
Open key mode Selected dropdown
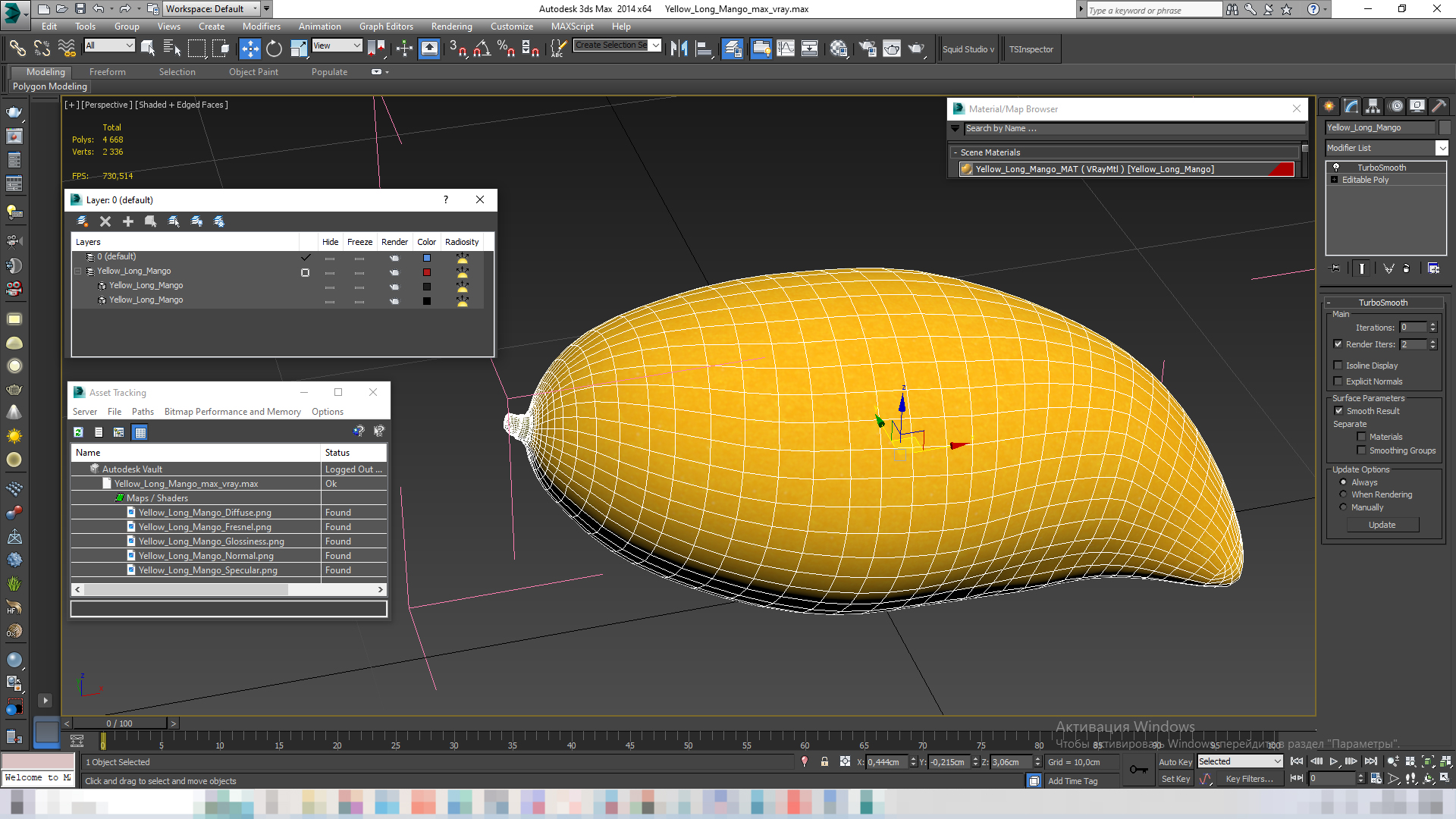(x=1240, y=761)
